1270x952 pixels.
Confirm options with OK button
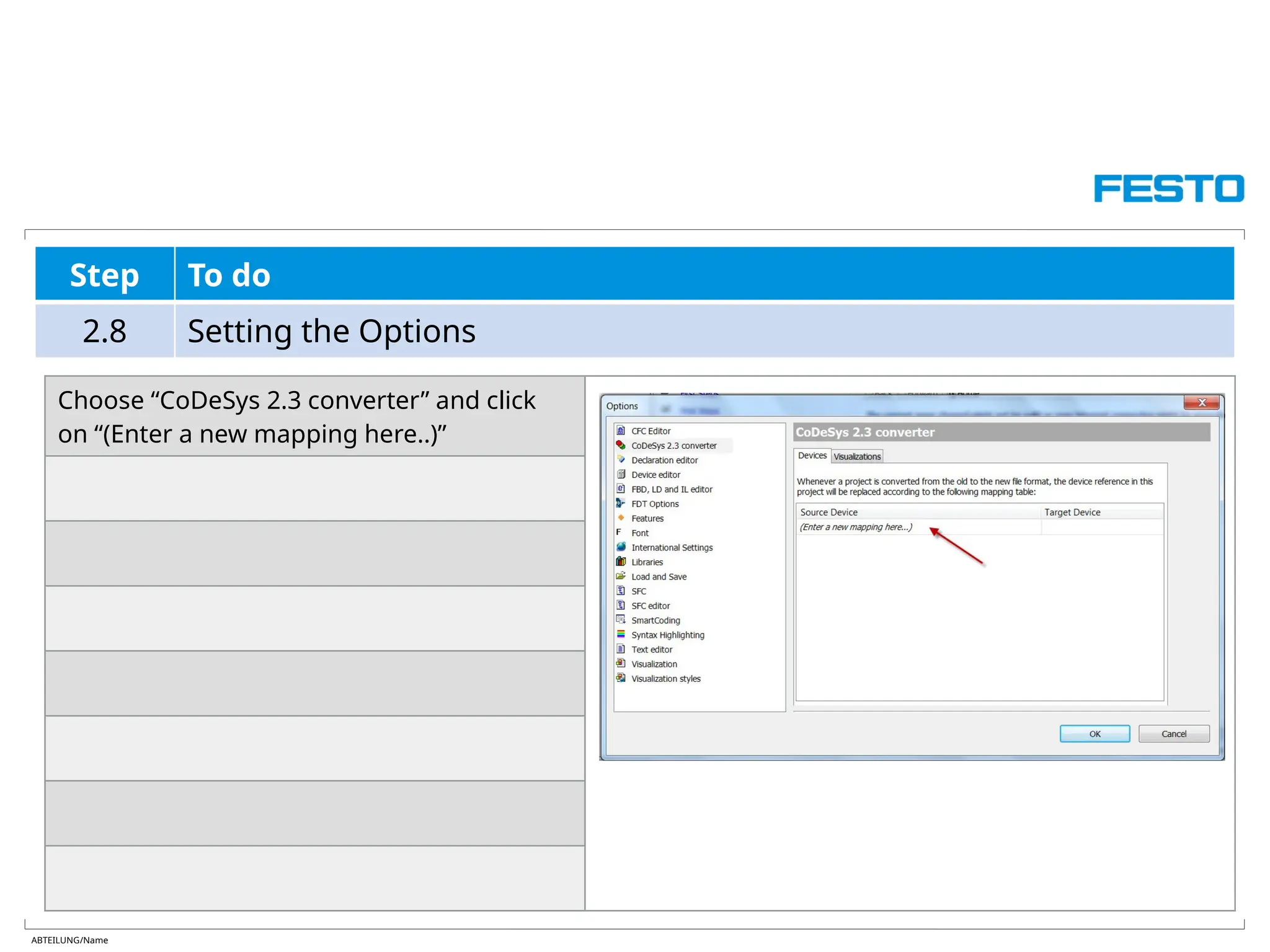(1095, 734)
